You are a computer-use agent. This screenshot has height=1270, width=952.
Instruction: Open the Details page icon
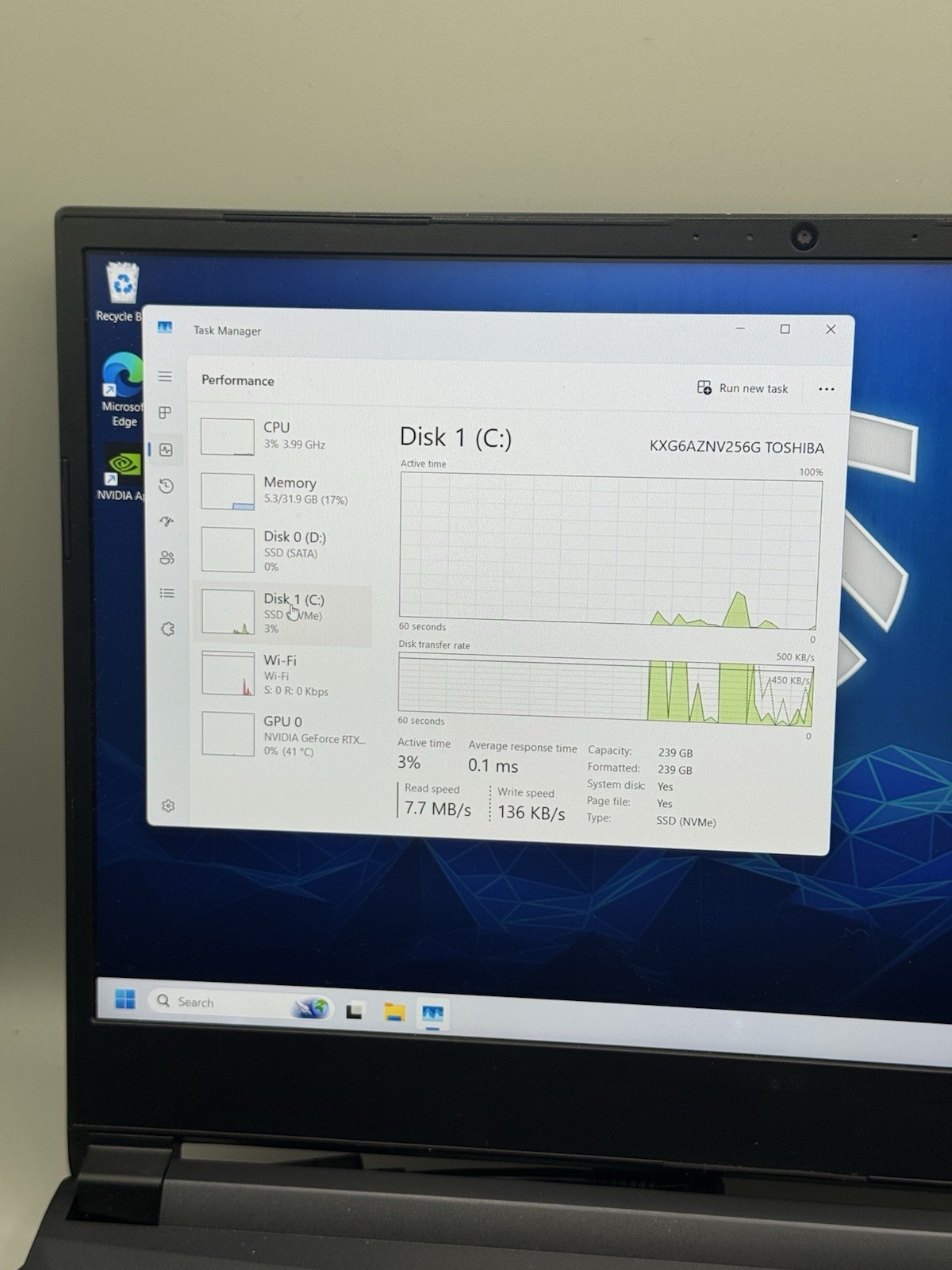[x=167, y=593]
